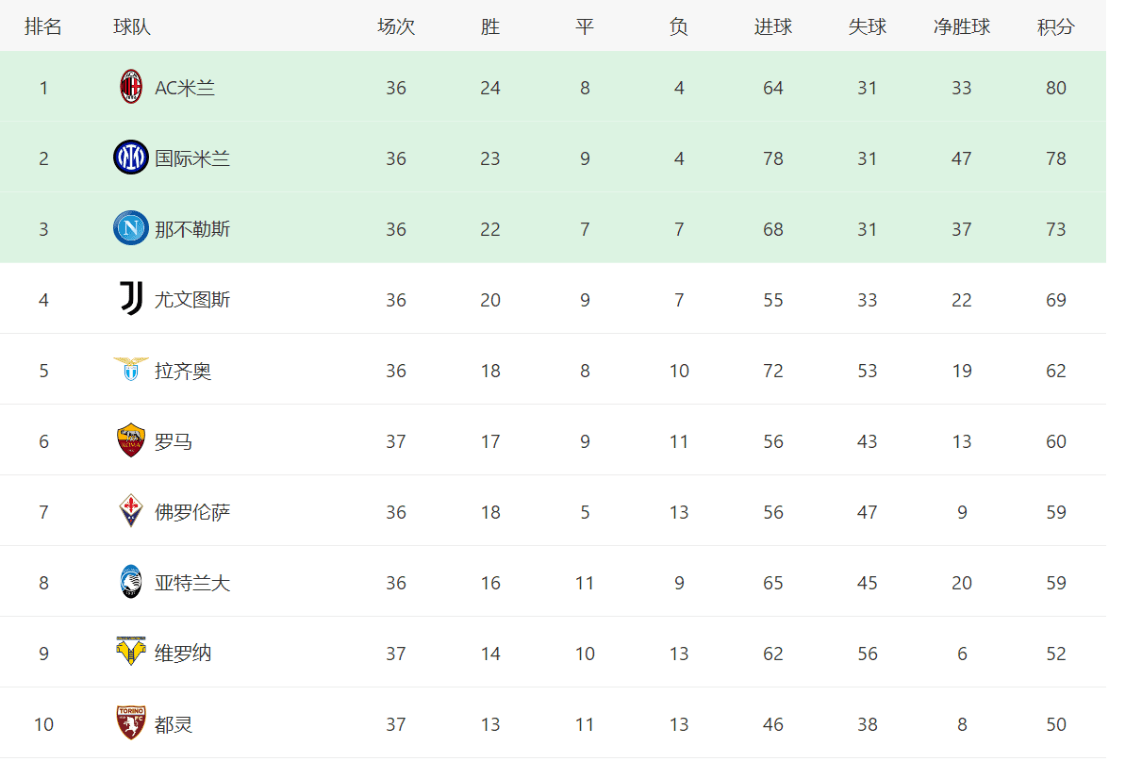The height and width of the screenshot is (764, 1125).
Task: Click the Hellas Verona yellow crest
Action: (131, 651)
